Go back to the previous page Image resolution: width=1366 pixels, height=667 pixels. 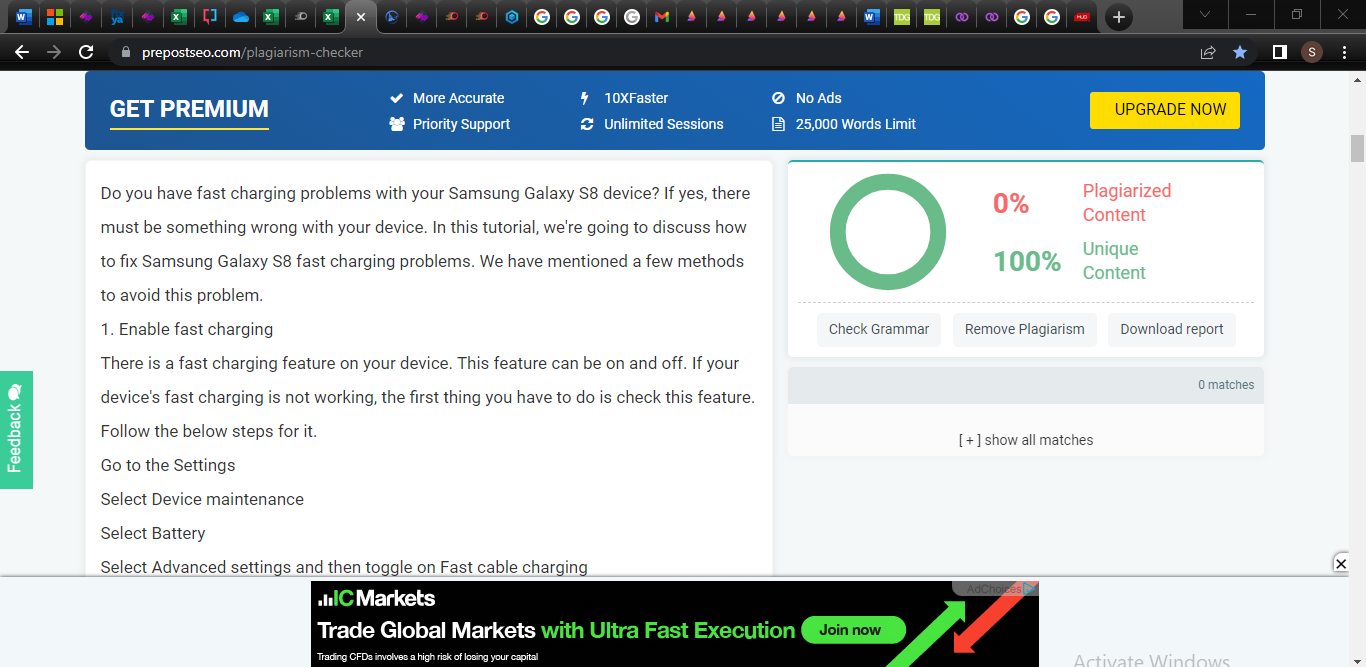click(22, 52)
